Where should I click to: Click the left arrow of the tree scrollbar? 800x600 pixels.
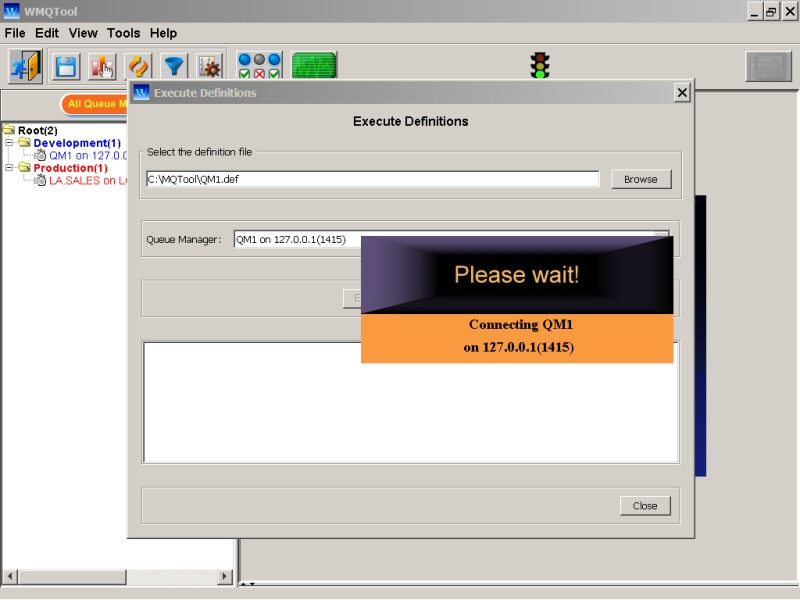click(10, 577)
